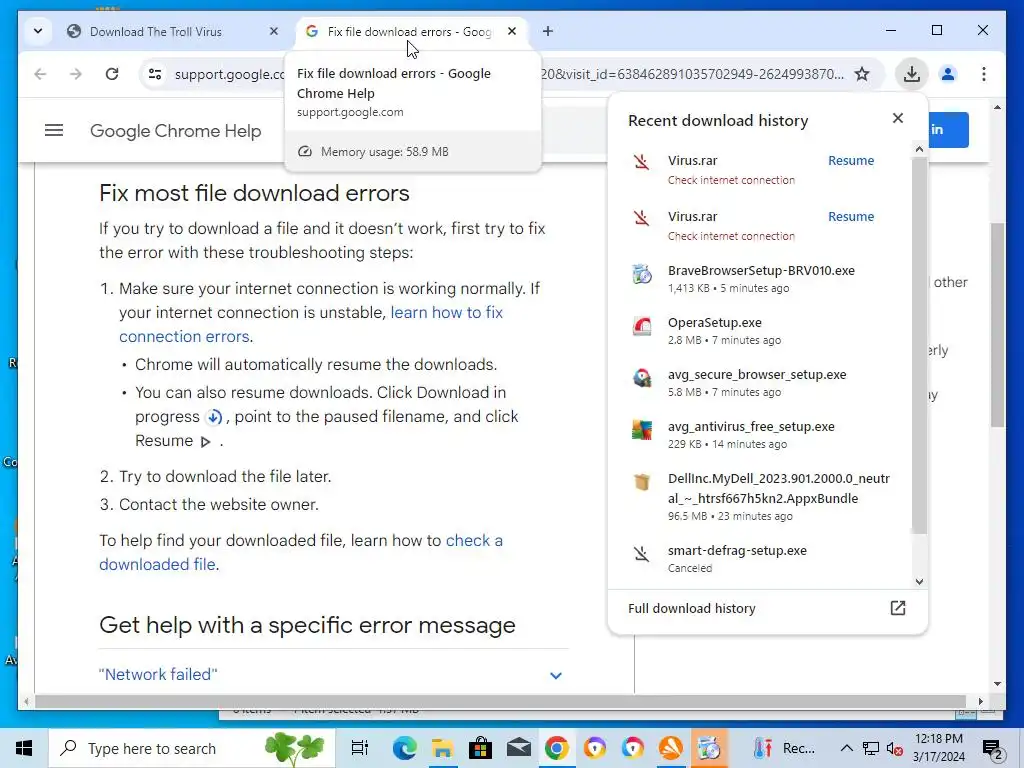Click the Google Chrome taskbar icon
1024x768 pixels.
556,748
